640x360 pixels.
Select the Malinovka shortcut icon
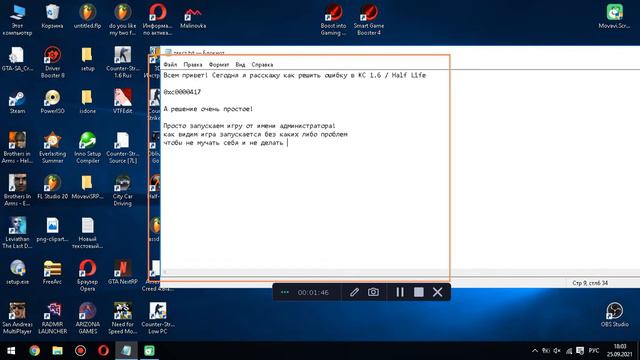[x=193, y=18]
